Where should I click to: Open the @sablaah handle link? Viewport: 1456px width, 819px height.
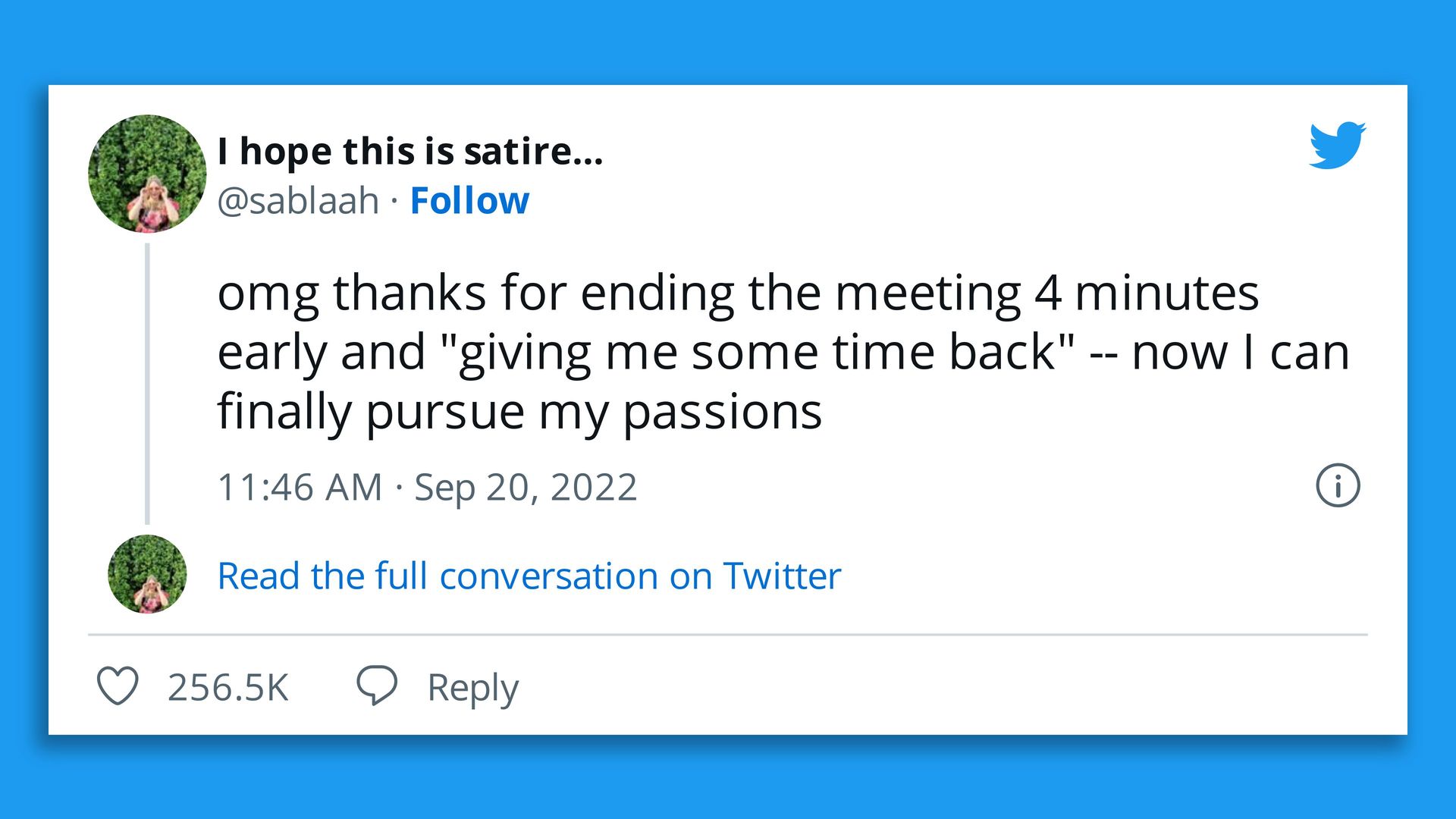click(x=298, y=201)
